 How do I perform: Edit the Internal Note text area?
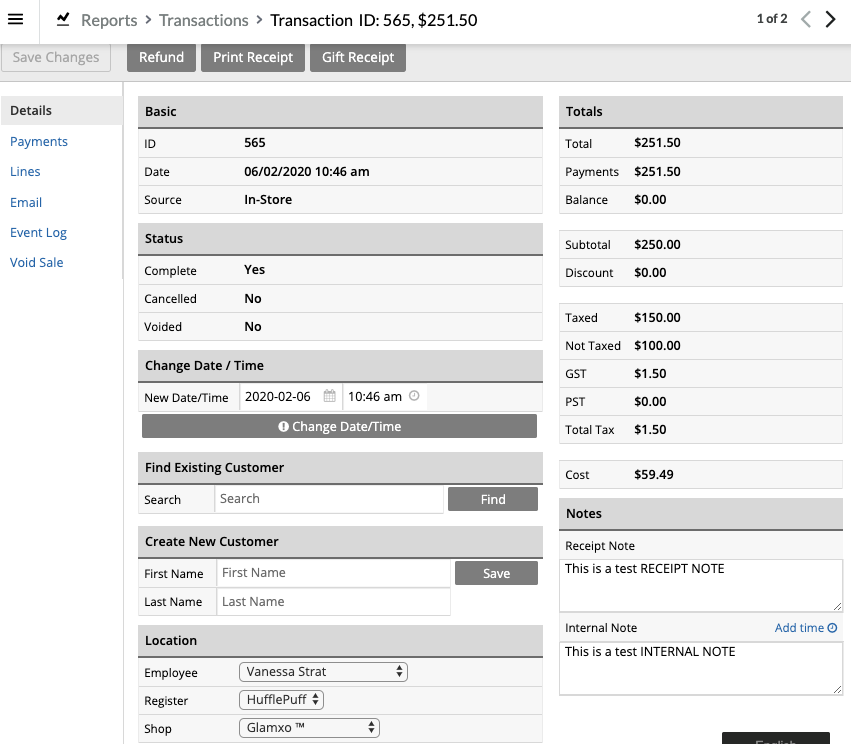(701, 669)
